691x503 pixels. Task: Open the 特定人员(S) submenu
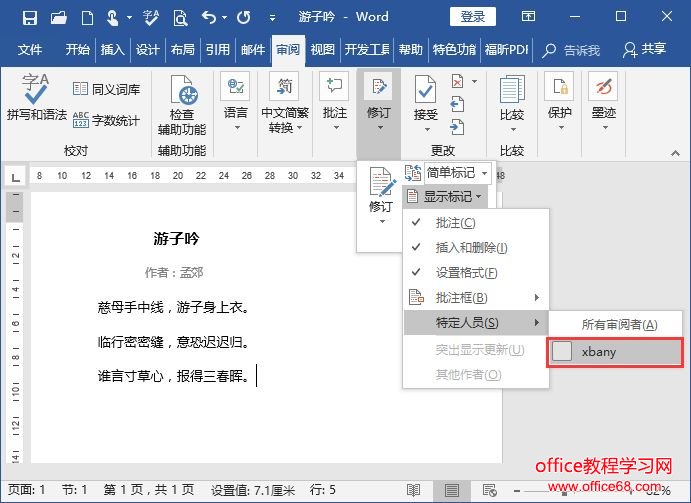(x=476, y=322)
